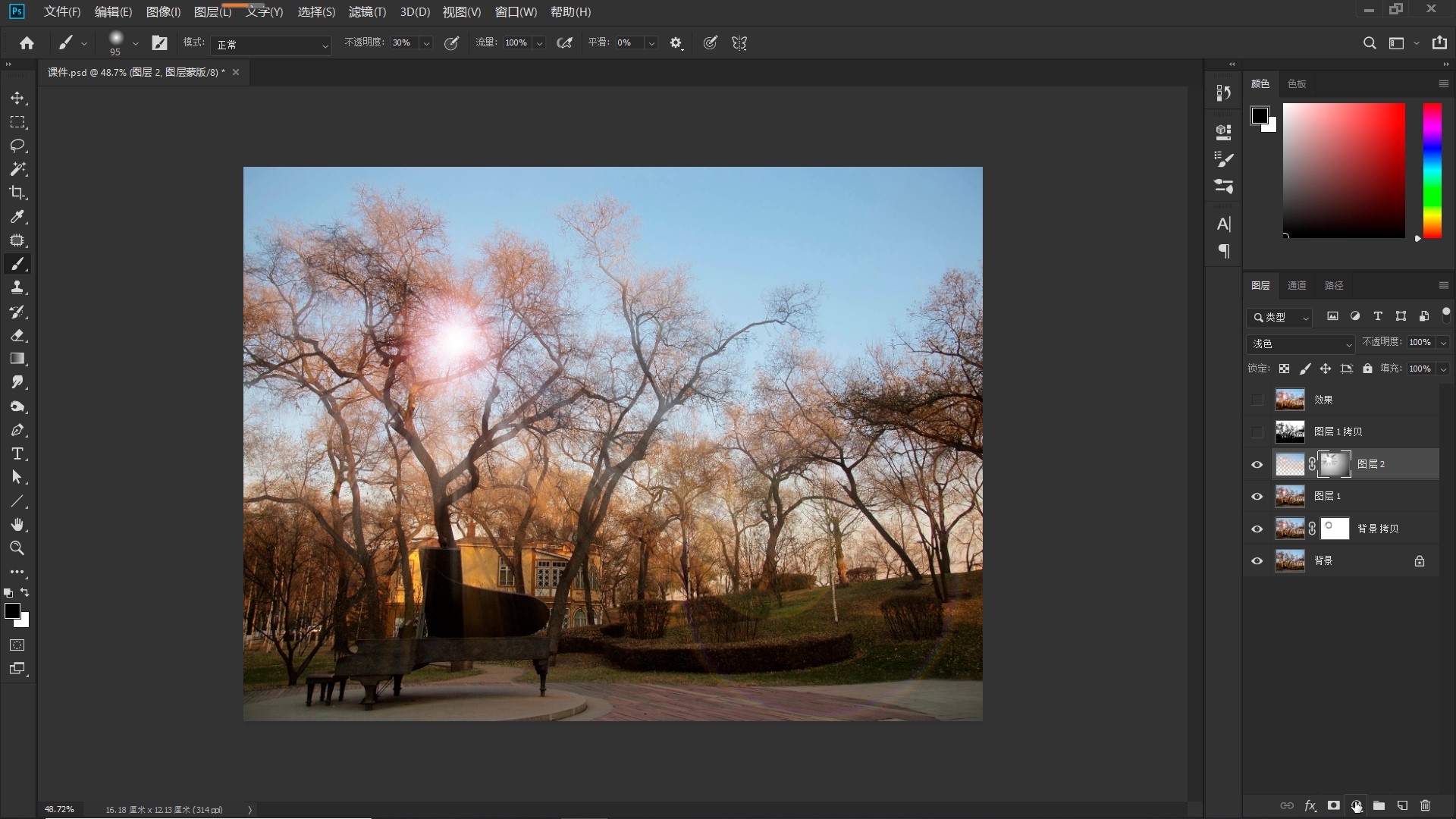Create a new group folder
1456x819 pixels.
click(x=1379, y=805)
